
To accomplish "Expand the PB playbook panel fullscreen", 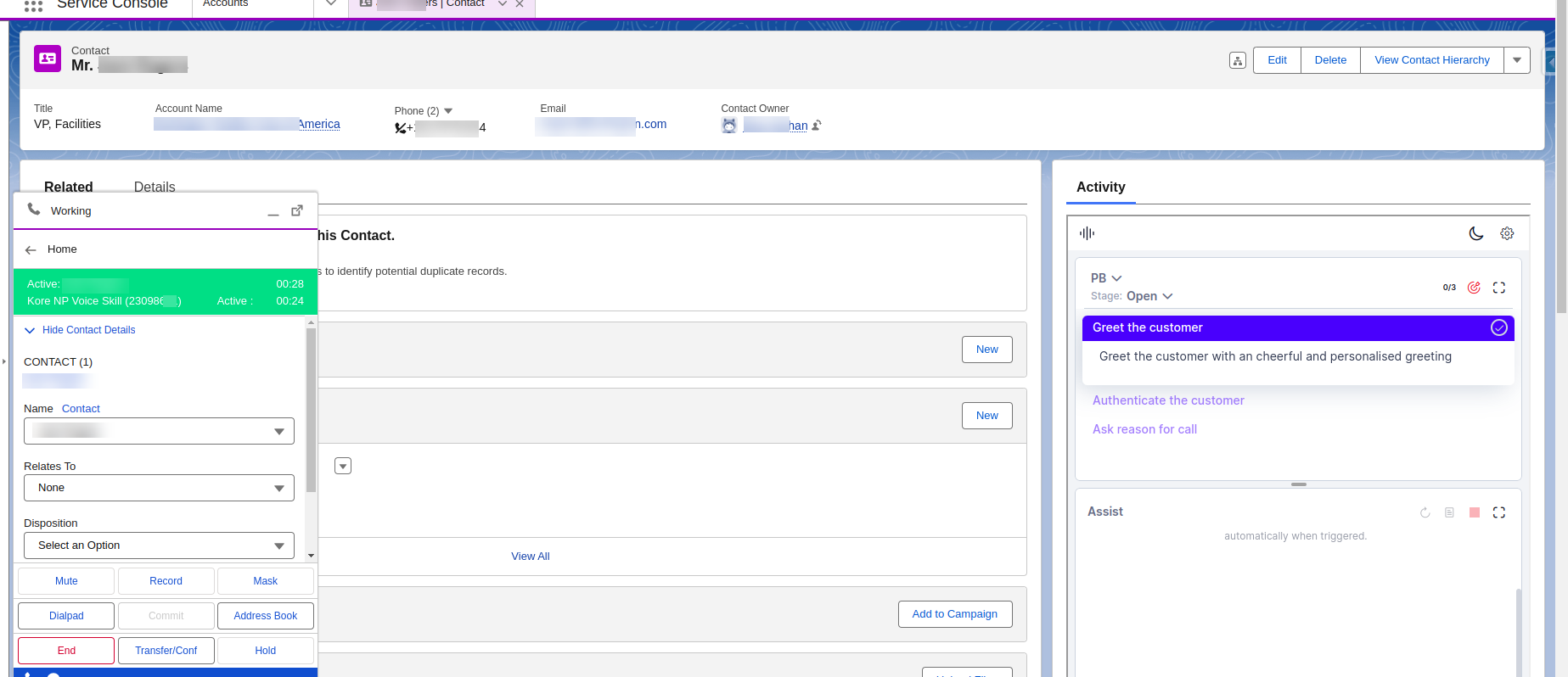I will point(1499,288).
